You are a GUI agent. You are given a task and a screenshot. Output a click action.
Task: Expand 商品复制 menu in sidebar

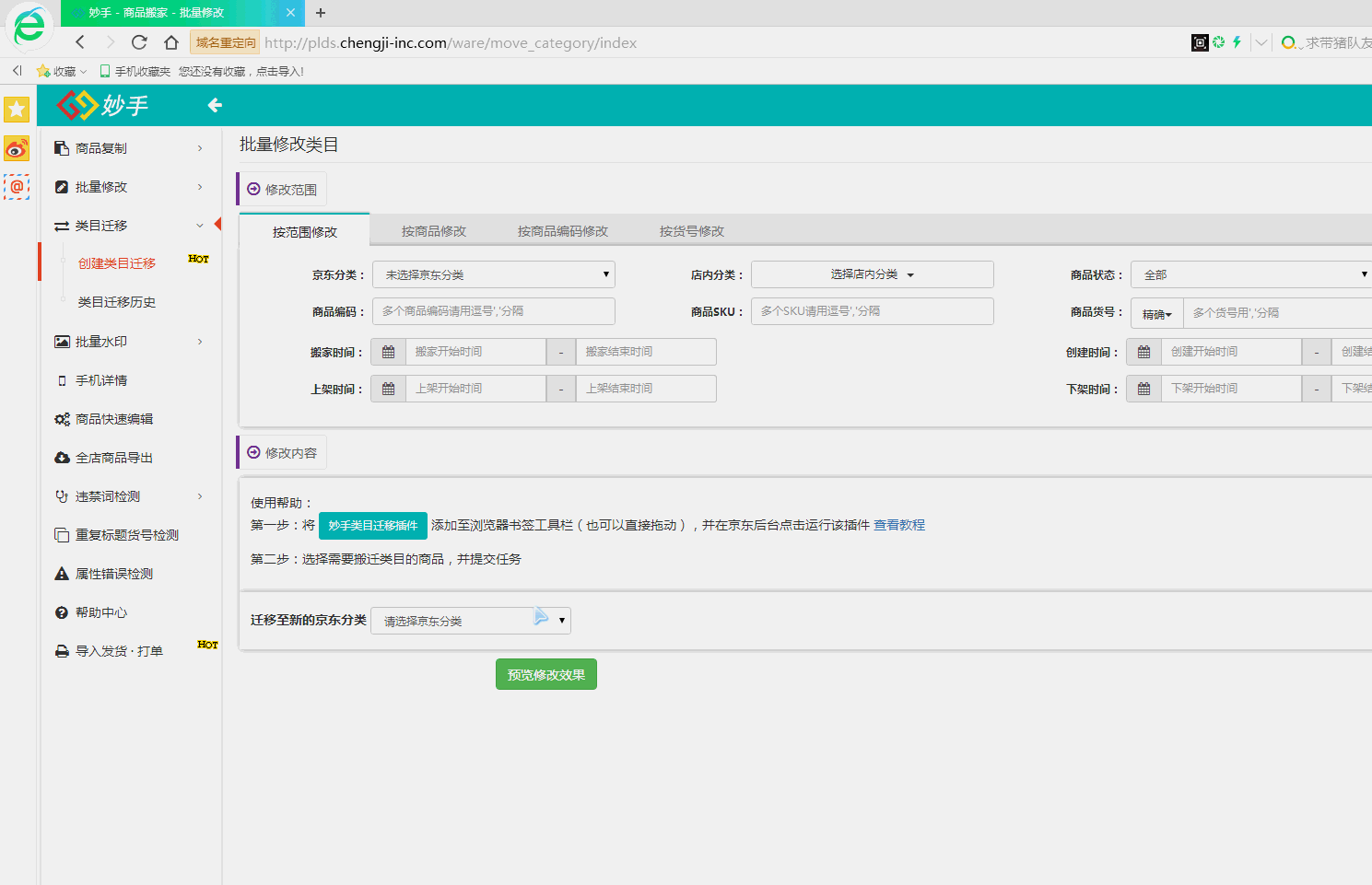point(129,148)
